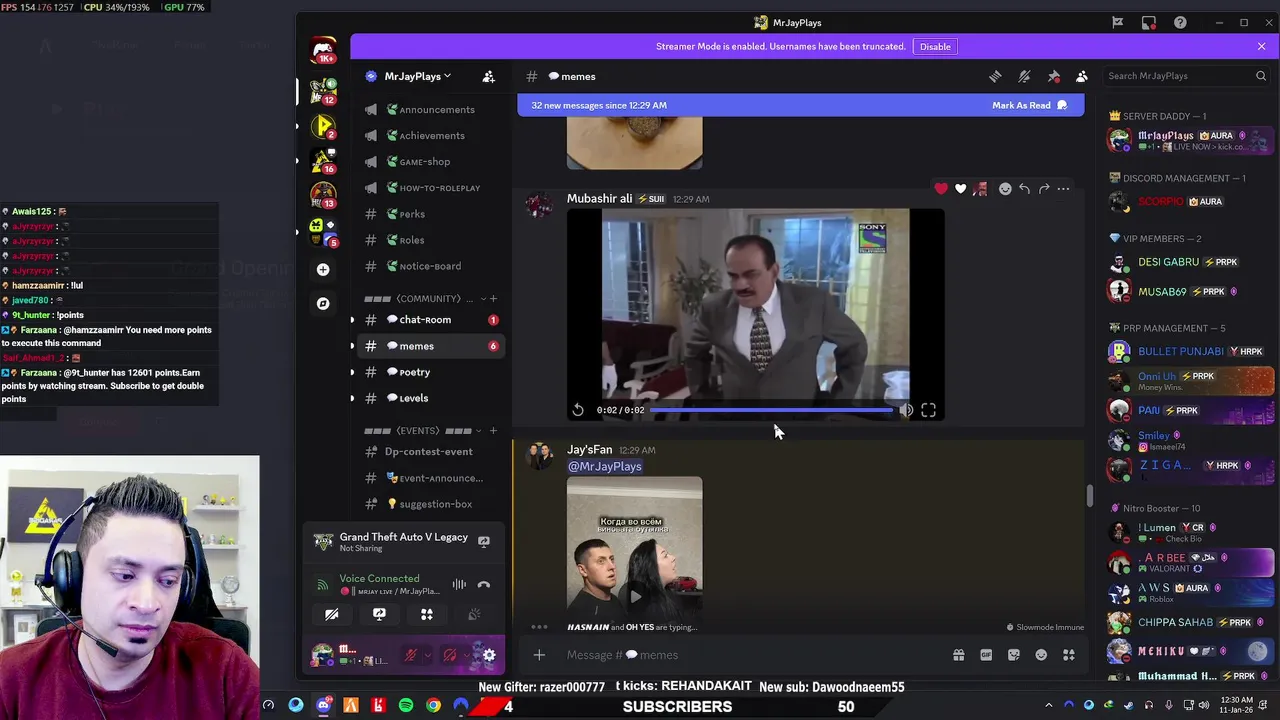This screenshot has height=720, width=1280.
Task: Switch to the GAME-Shop channel
Action: pos(430,161)
